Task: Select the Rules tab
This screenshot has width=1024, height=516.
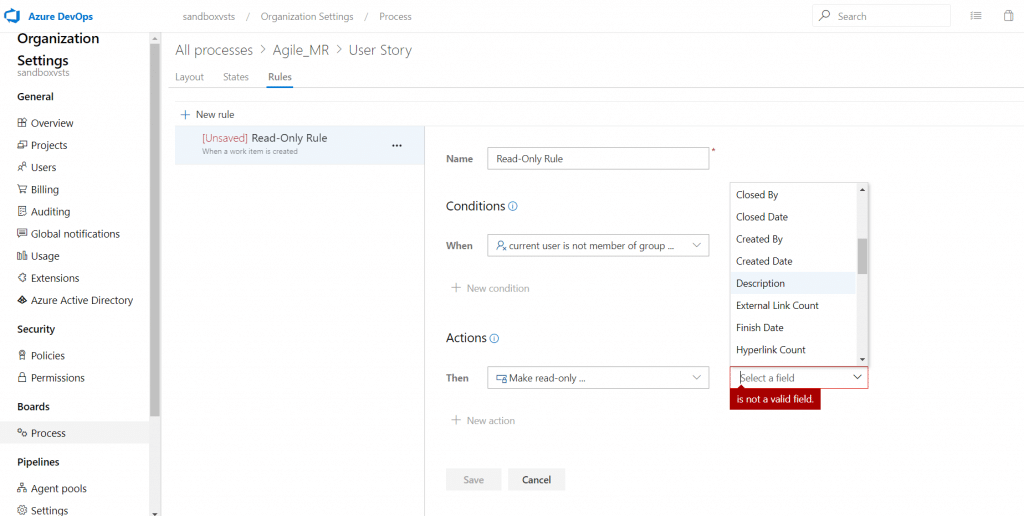Action: coord(280,77)
